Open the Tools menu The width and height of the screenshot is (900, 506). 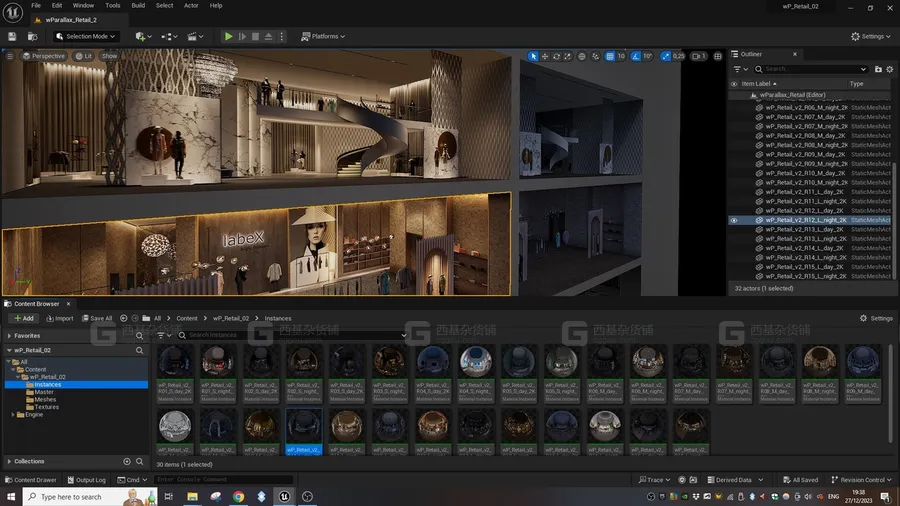[112, 5]
